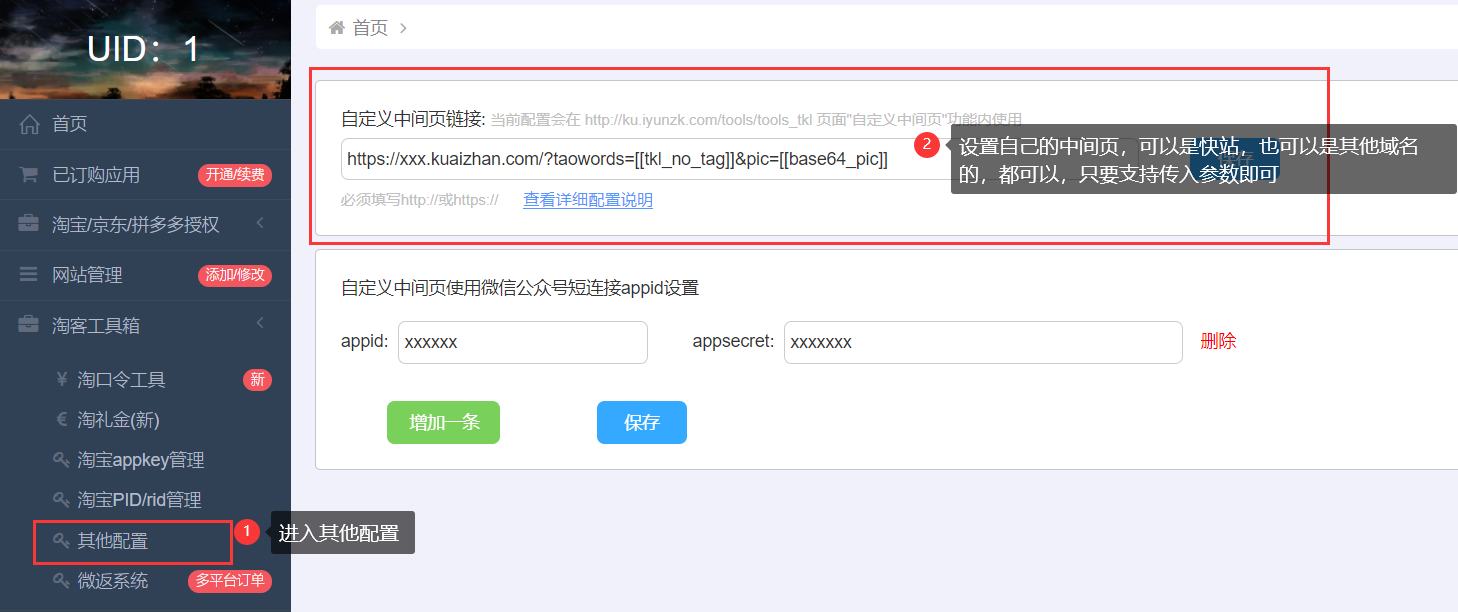Click the 自定义中间页链接 label
This screenshot has height=612, width=1458.
[x=413, y=119]
